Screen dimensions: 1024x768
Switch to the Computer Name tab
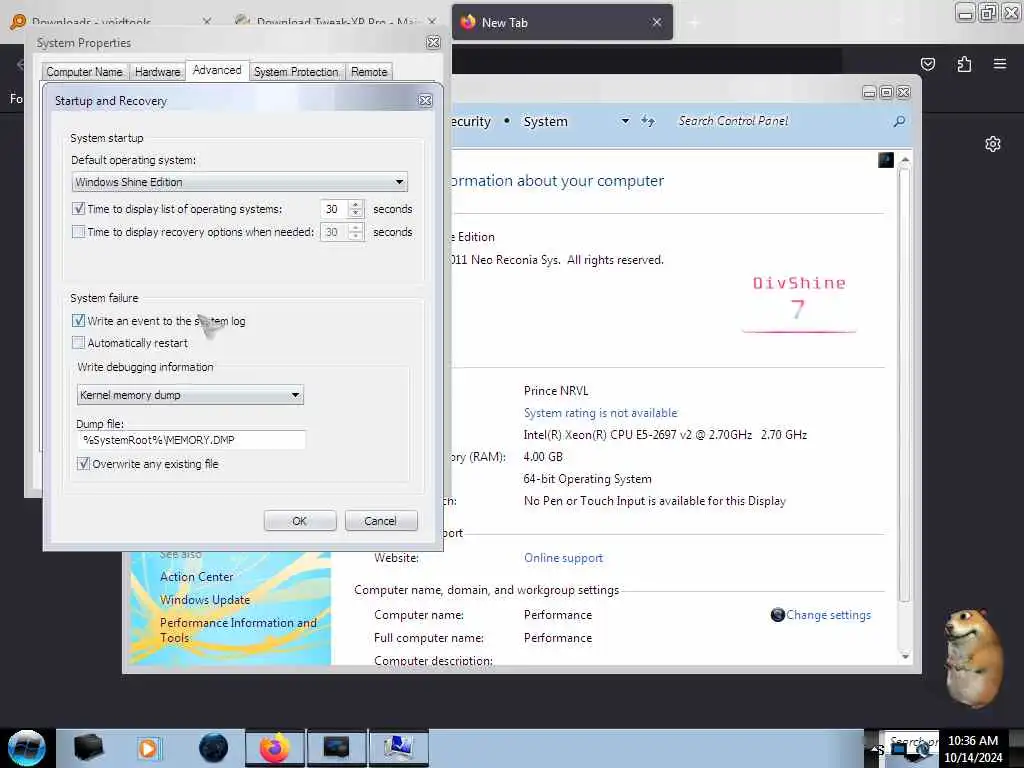(84, 72)
